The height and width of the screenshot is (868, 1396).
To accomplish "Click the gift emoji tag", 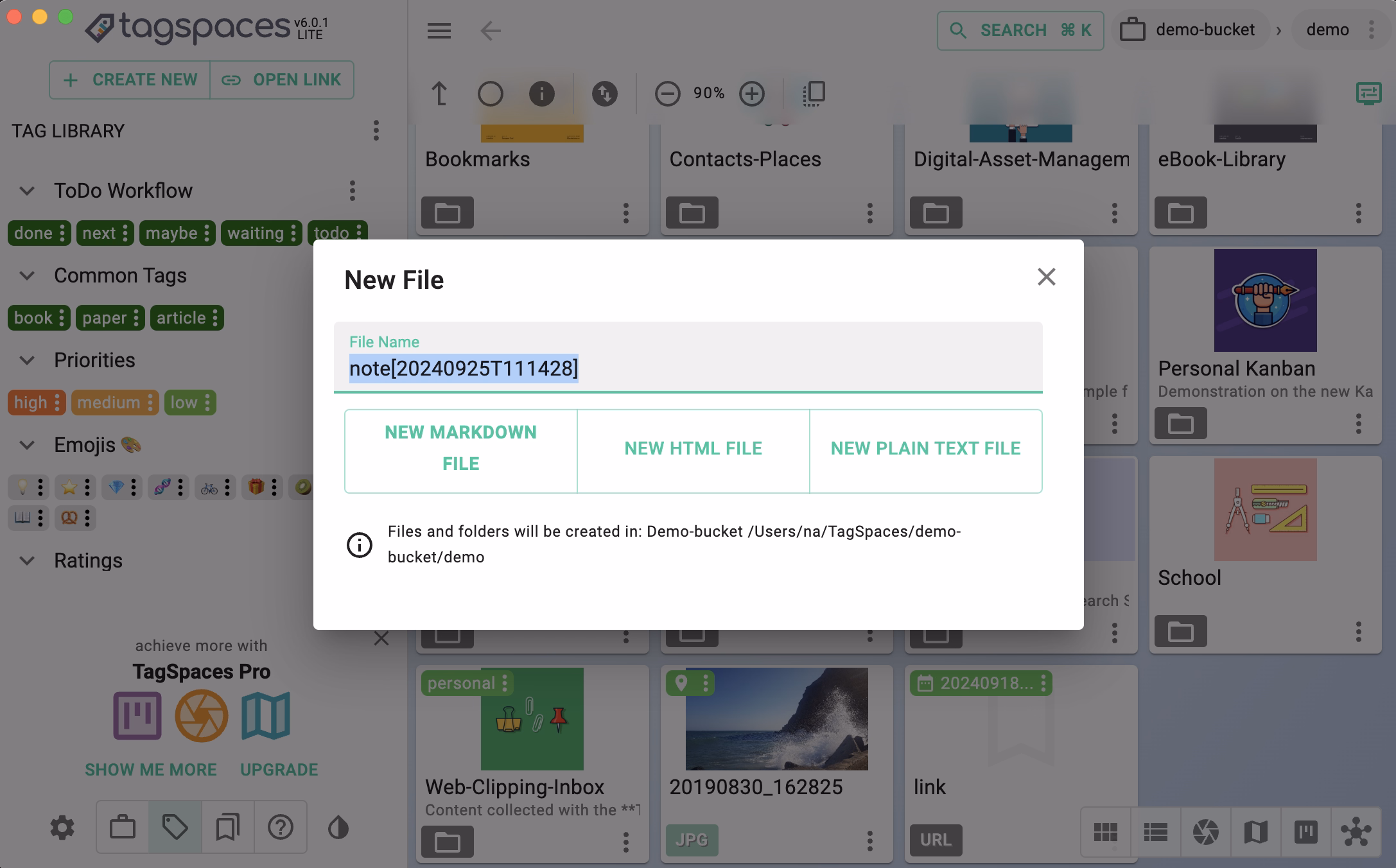I will tap(262, 487).
